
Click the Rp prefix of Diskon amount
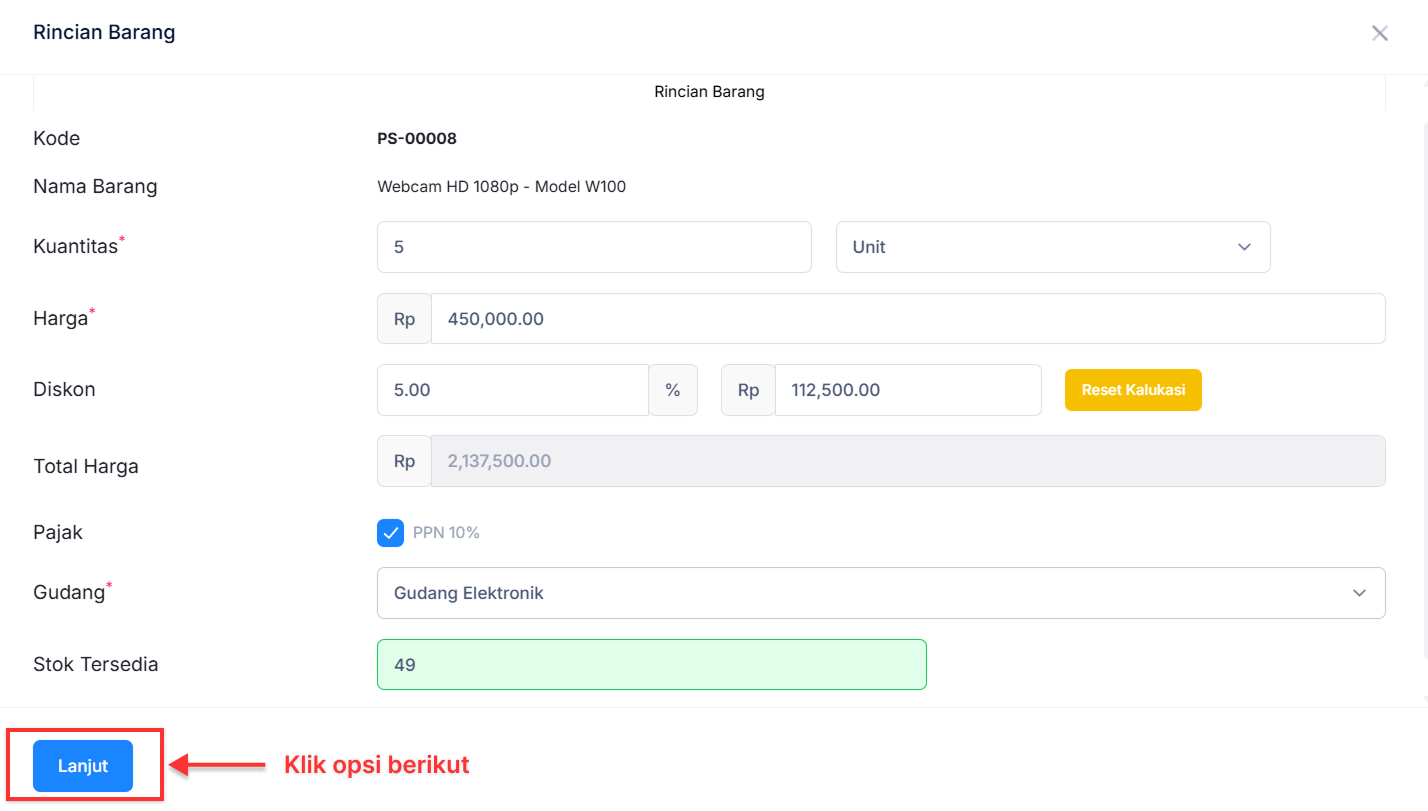pyautogui.click(x=748, y=390)
